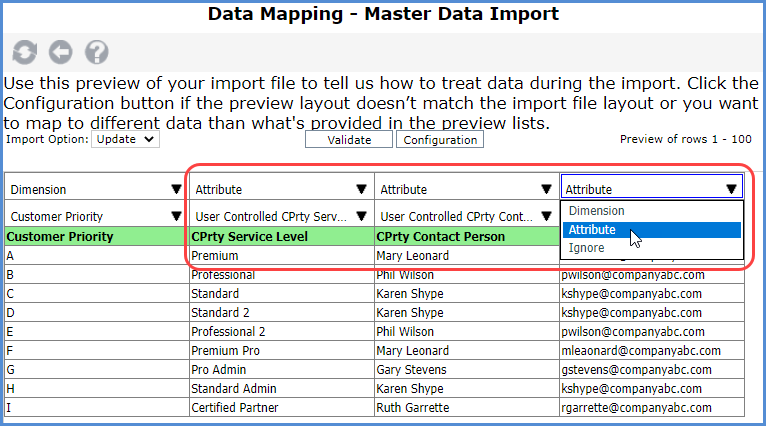Viewport: 766px width, 426px height.
Task: Click the Validate button
Action: click(349, 140)
